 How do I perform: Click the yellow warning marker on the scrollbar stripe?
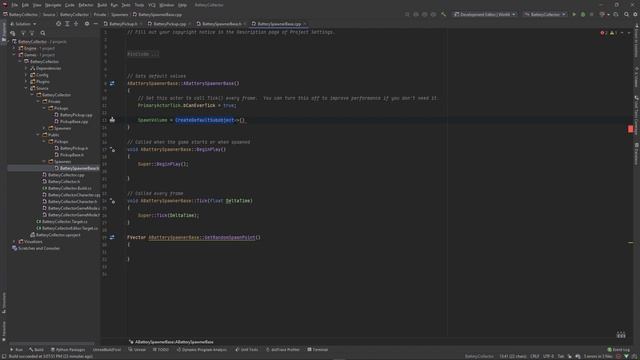tap(631, 243)
